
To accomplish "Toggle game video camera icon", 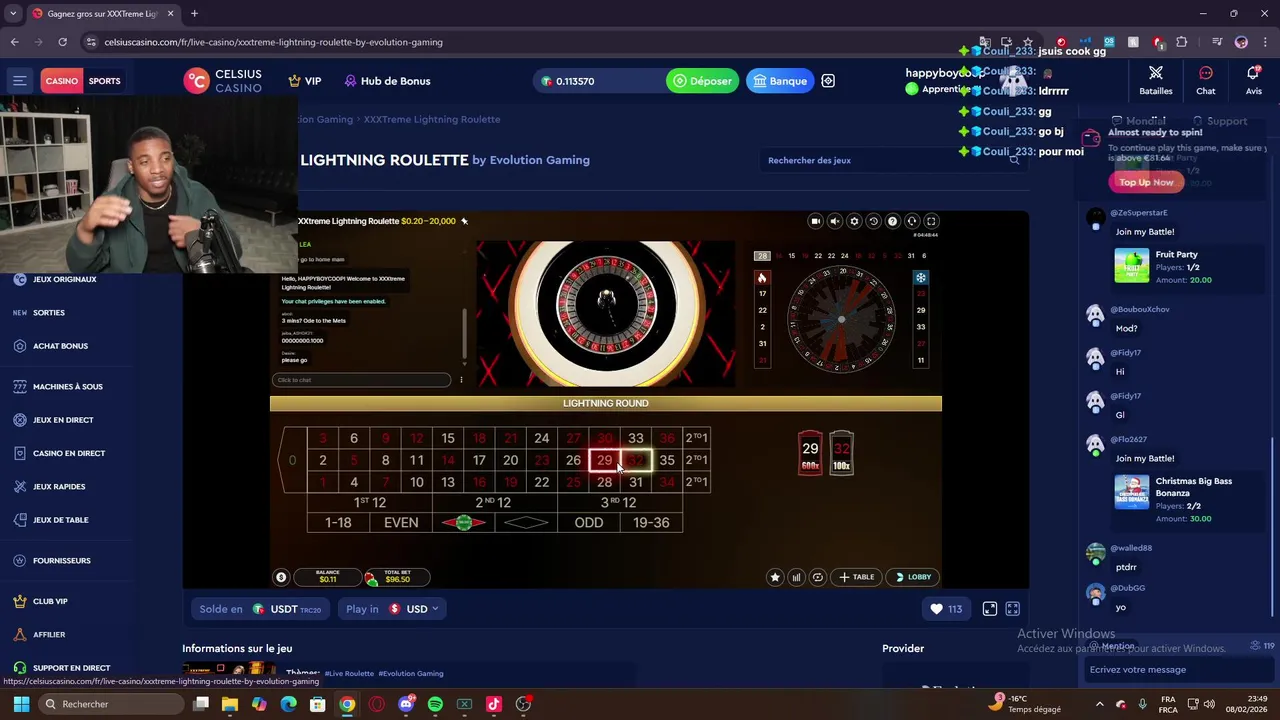I will click(x=816, y=221).
